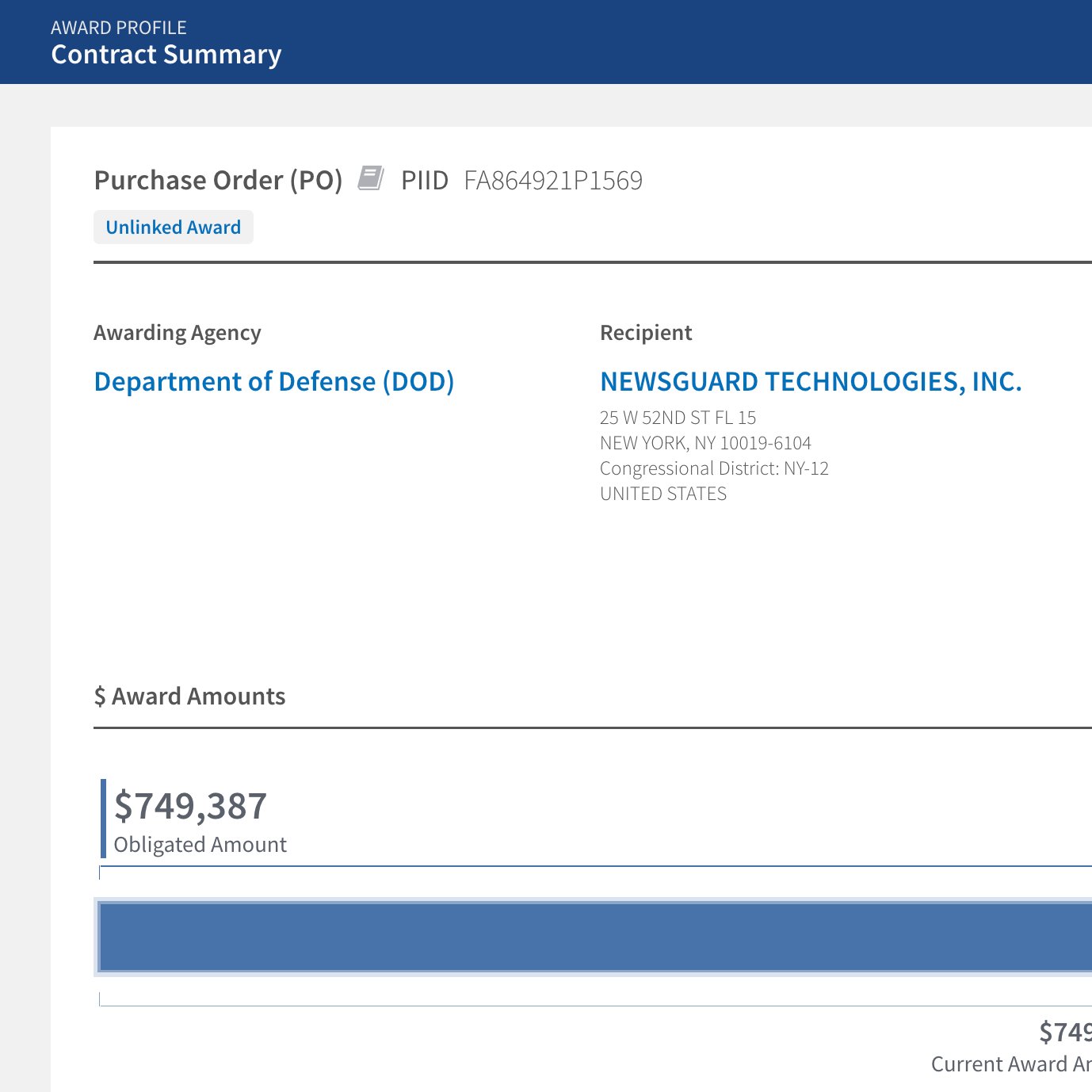The image size is (1092, 1092).
Task: Click the Congressional District: NY-12 text
Action: click(714, 468)
